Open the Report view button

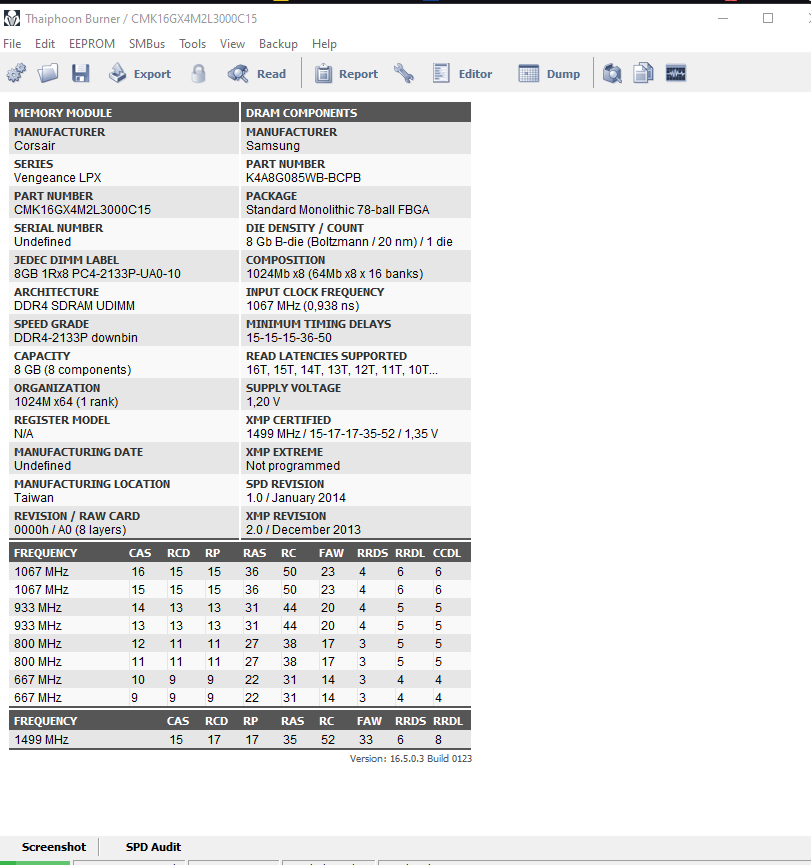click(346, 73)
